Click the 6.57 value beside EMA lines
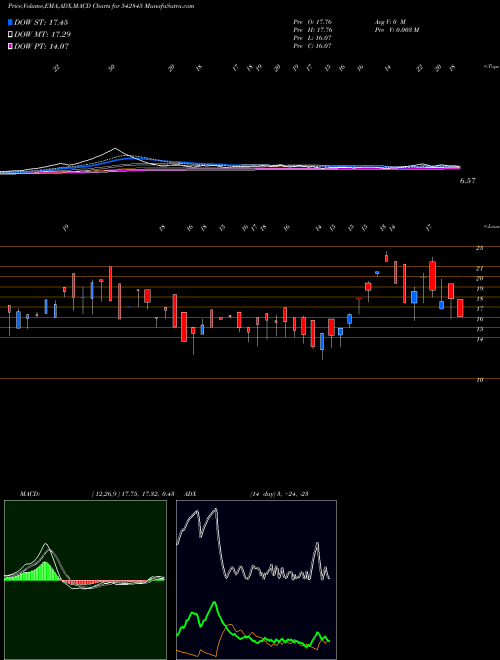Image resolution: width=500 pixels, height=660 pixels. (468, 181)
